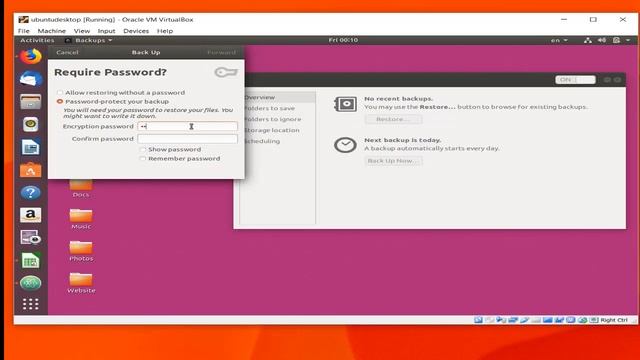Open LibreOffice Calc from the dock
Screen dimensions: 640x360
pos(31,260)
